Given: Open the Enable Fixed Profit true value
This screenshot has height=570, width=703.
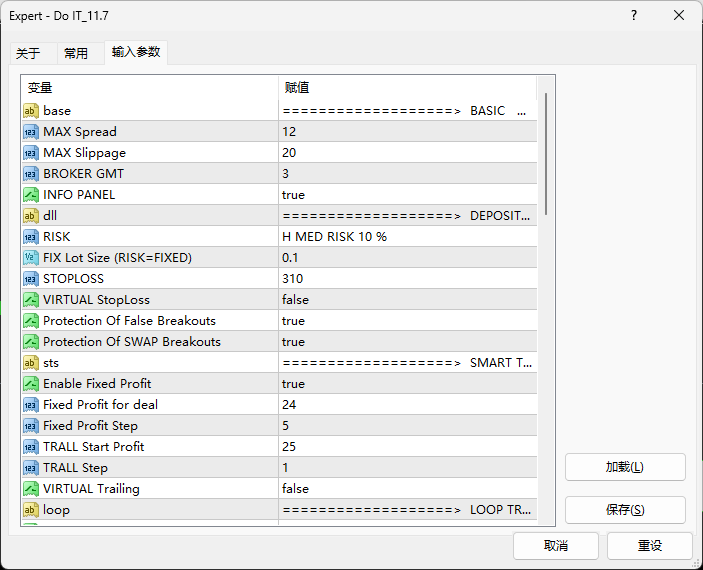Looking at the screenshot, I should point(408,384).
